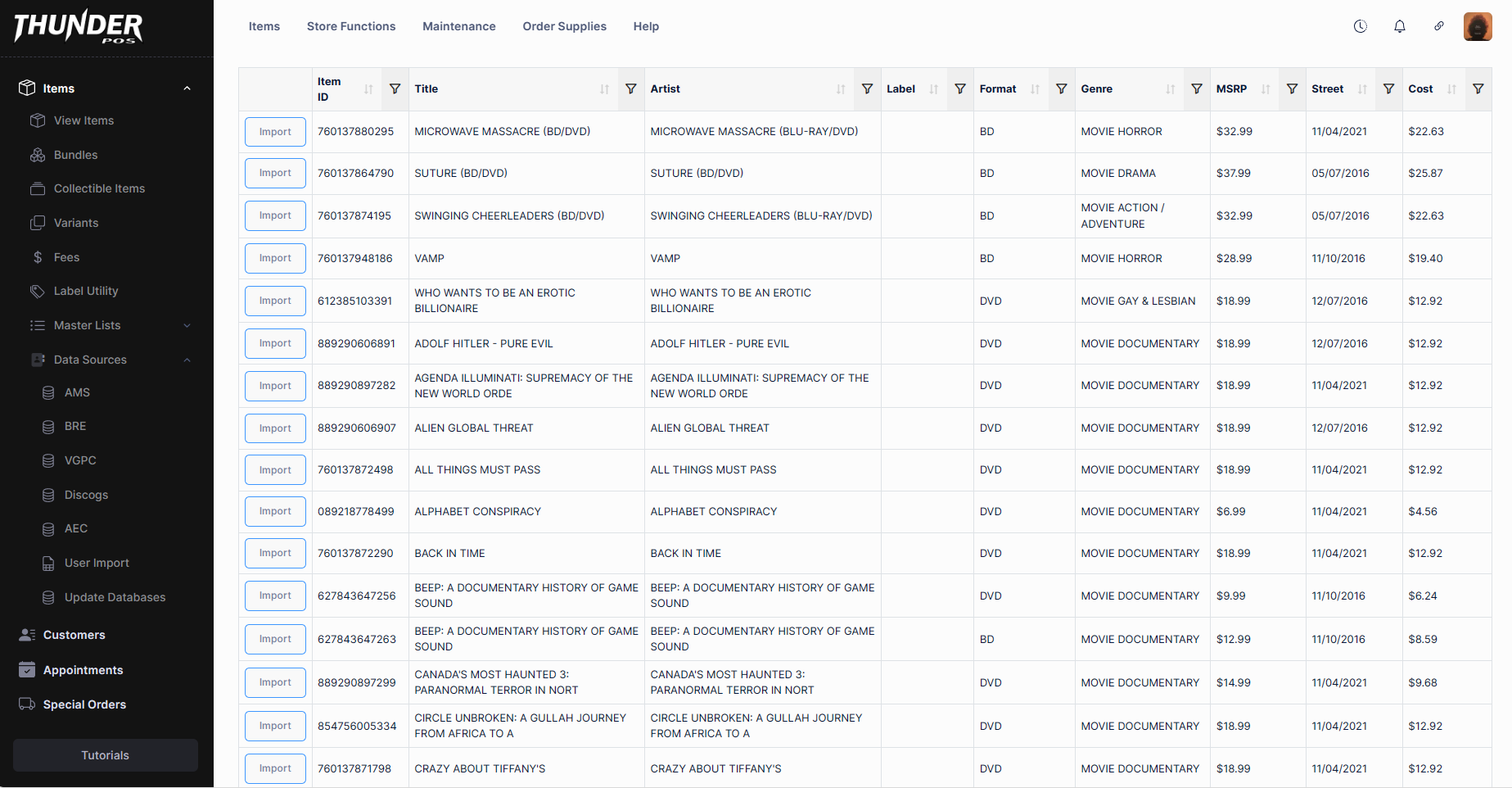Click the Tutorials button

click(105, 755)
